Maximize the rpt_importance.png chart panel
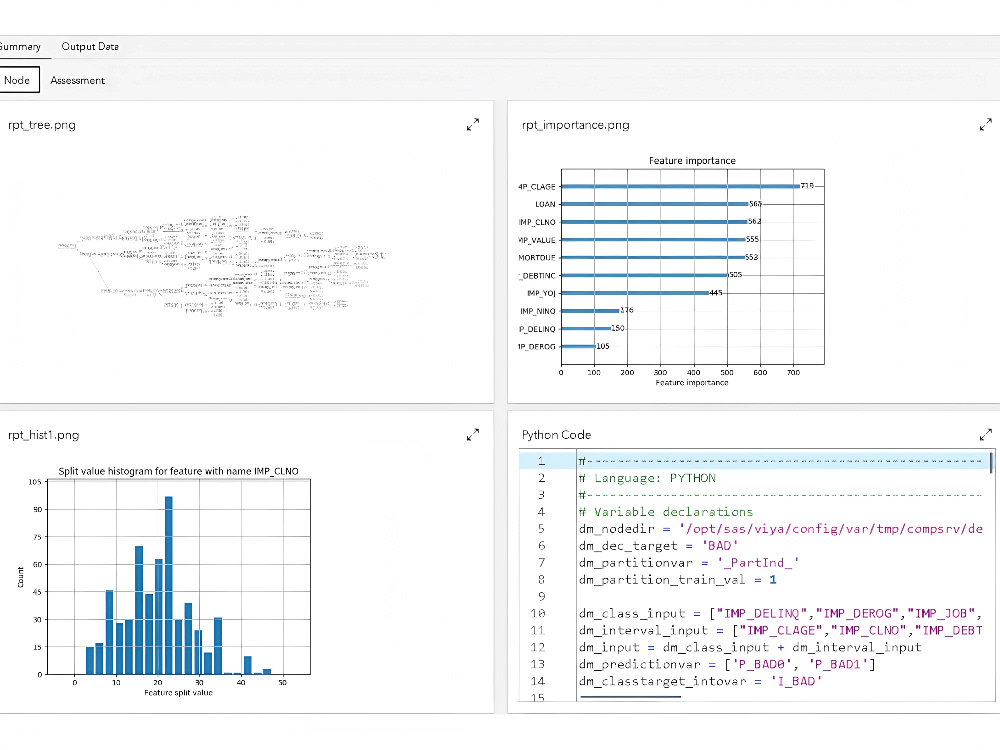1000x750 pixels. 984,124
